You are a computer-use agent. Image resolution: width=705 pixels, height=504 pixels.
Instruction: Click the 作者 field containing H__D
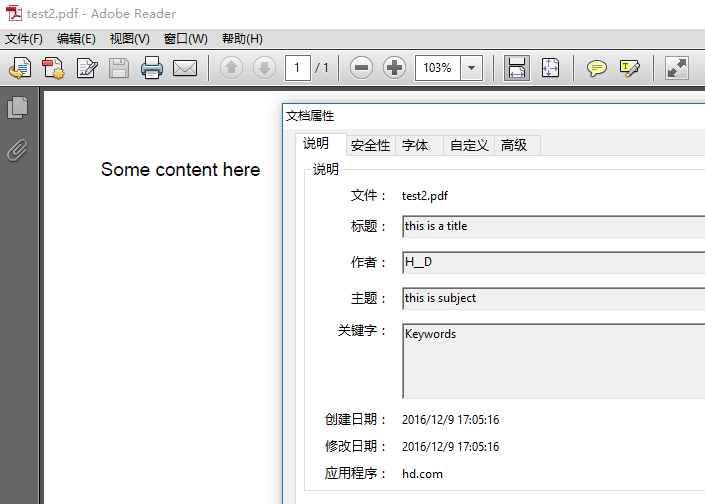553,262
